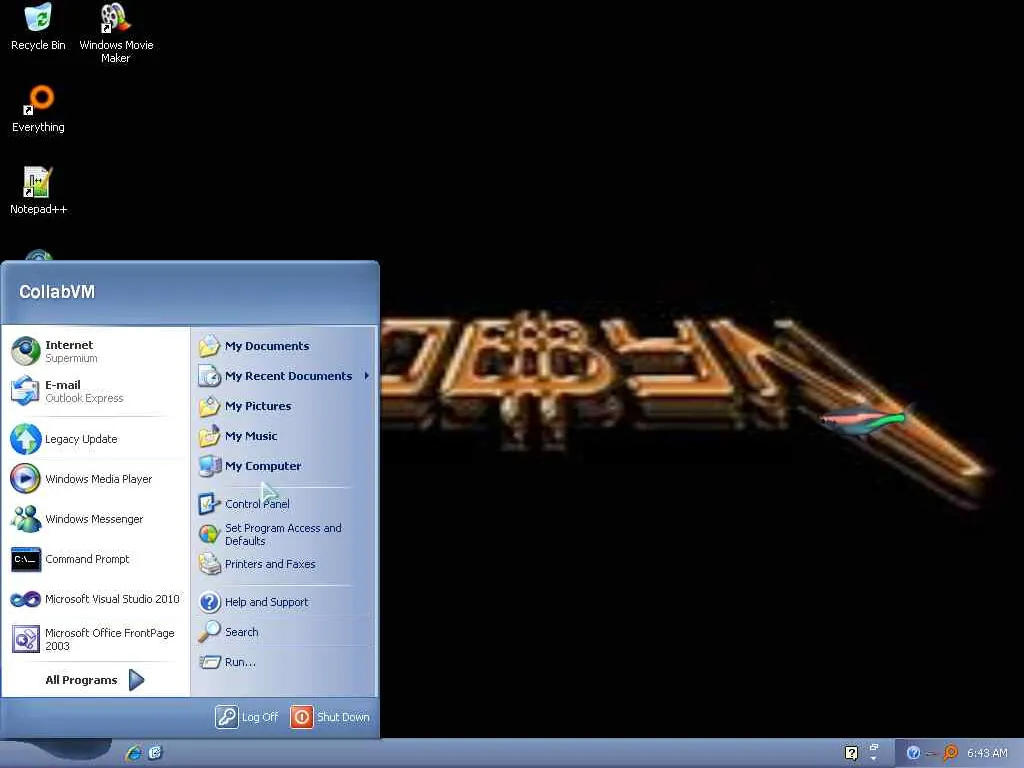Open Control Panel
This screenshot has height=768, width=1024.
(285, 504)
